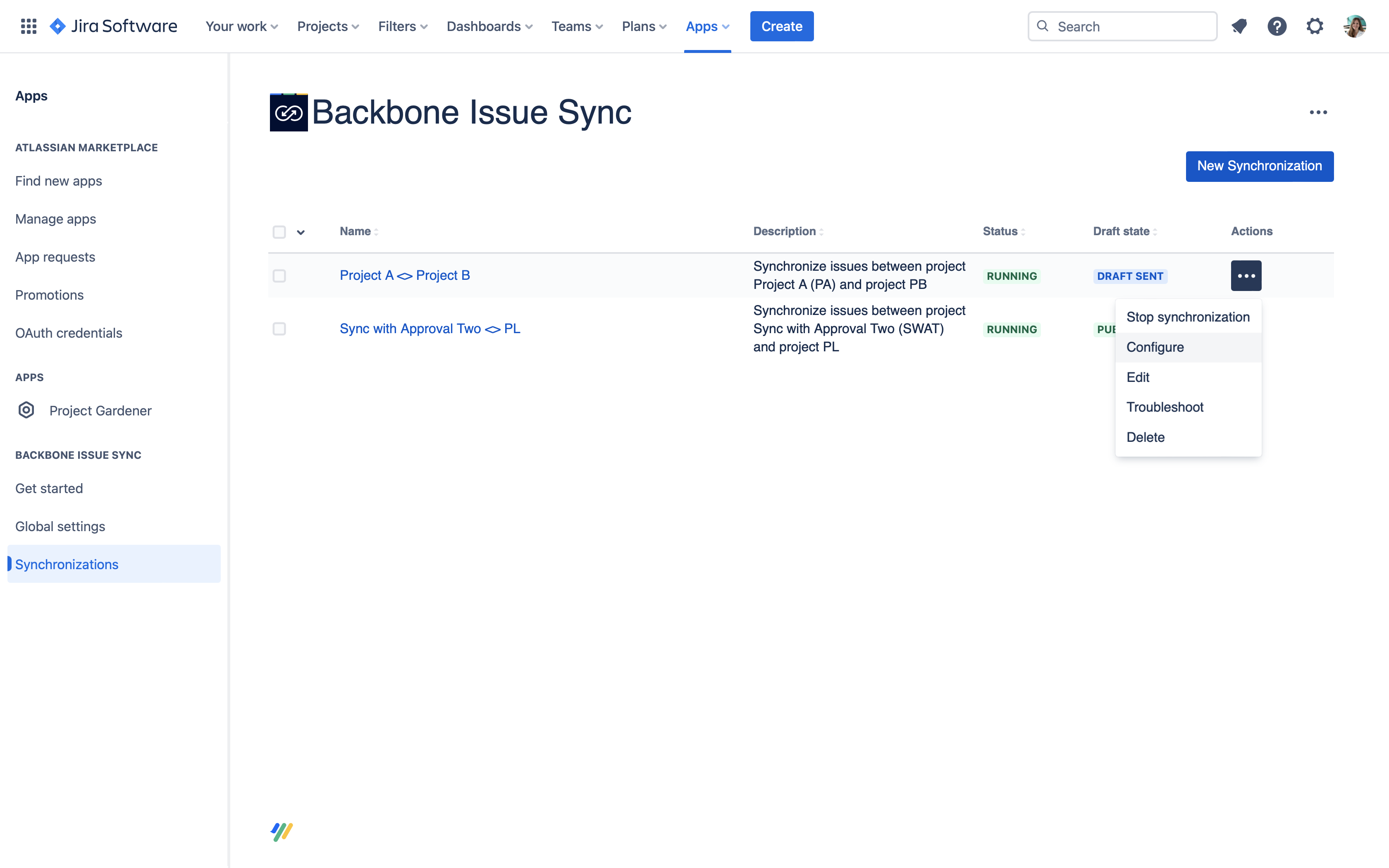Screen dimensions: 1389x868
Task: Open the Filters dropdown
Action: [403, 26]
